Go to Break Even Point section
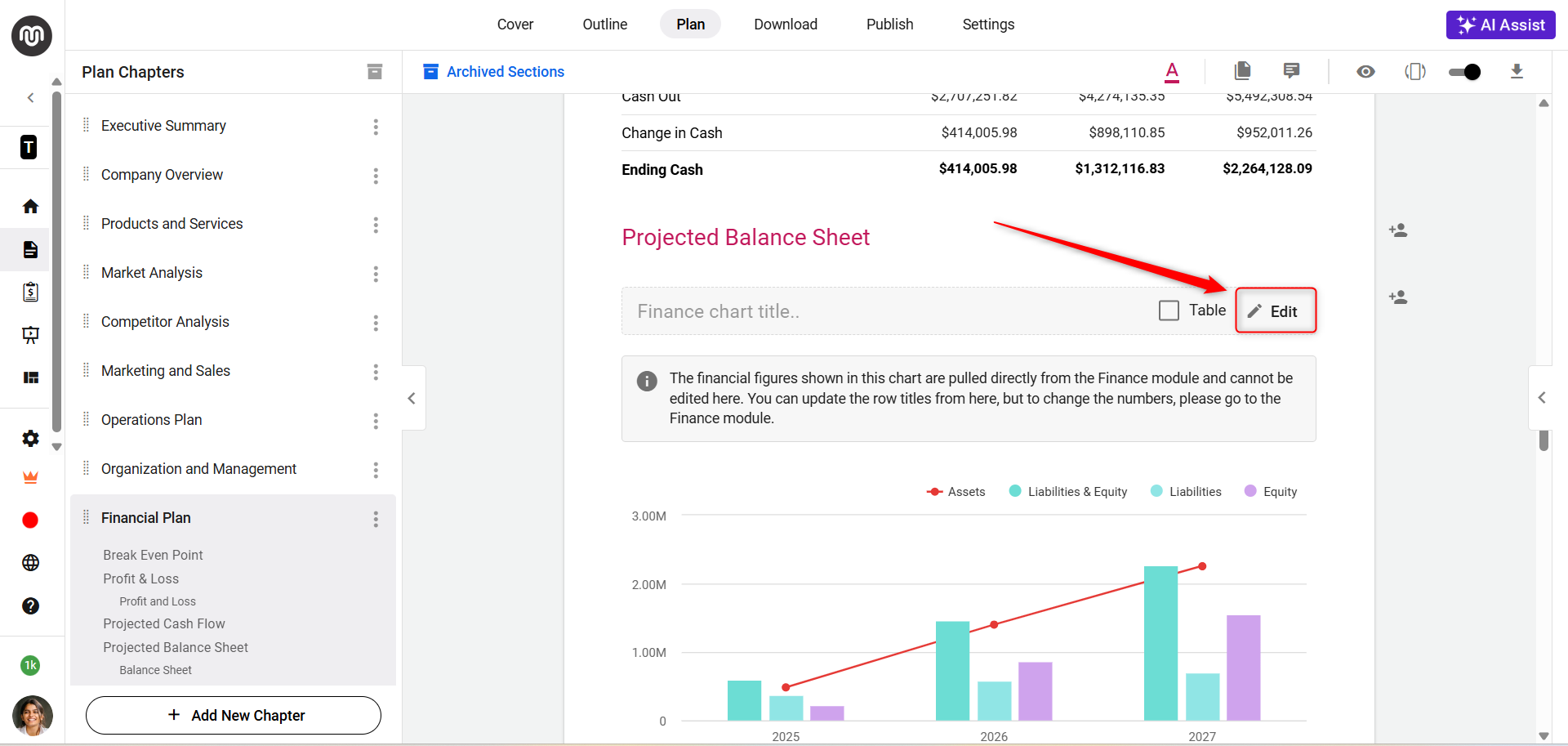Viewport: 1568px width, 746px height. coord(153,555)
